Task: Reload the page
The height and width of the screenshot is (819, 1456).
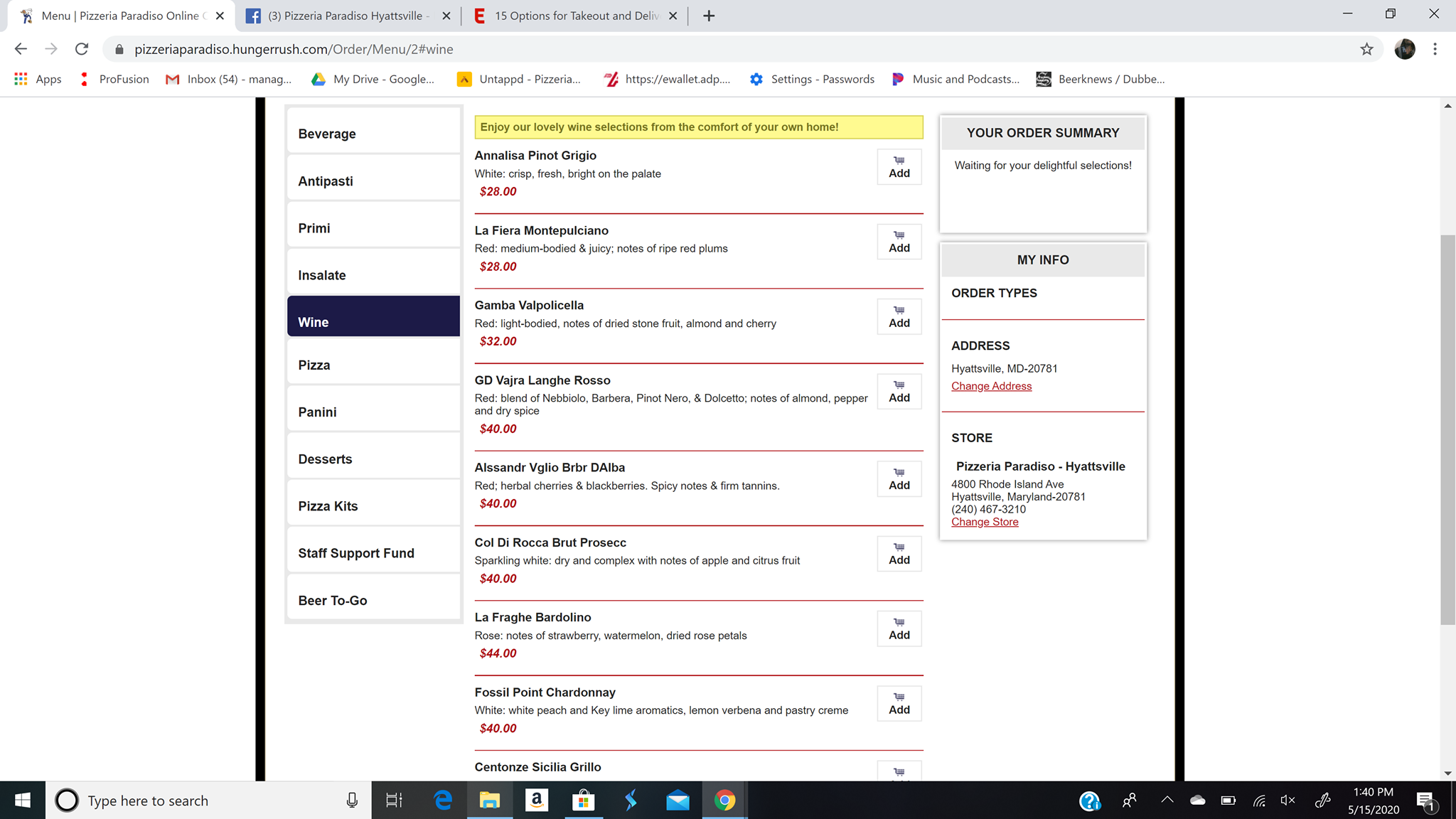Action: [82, 49]
